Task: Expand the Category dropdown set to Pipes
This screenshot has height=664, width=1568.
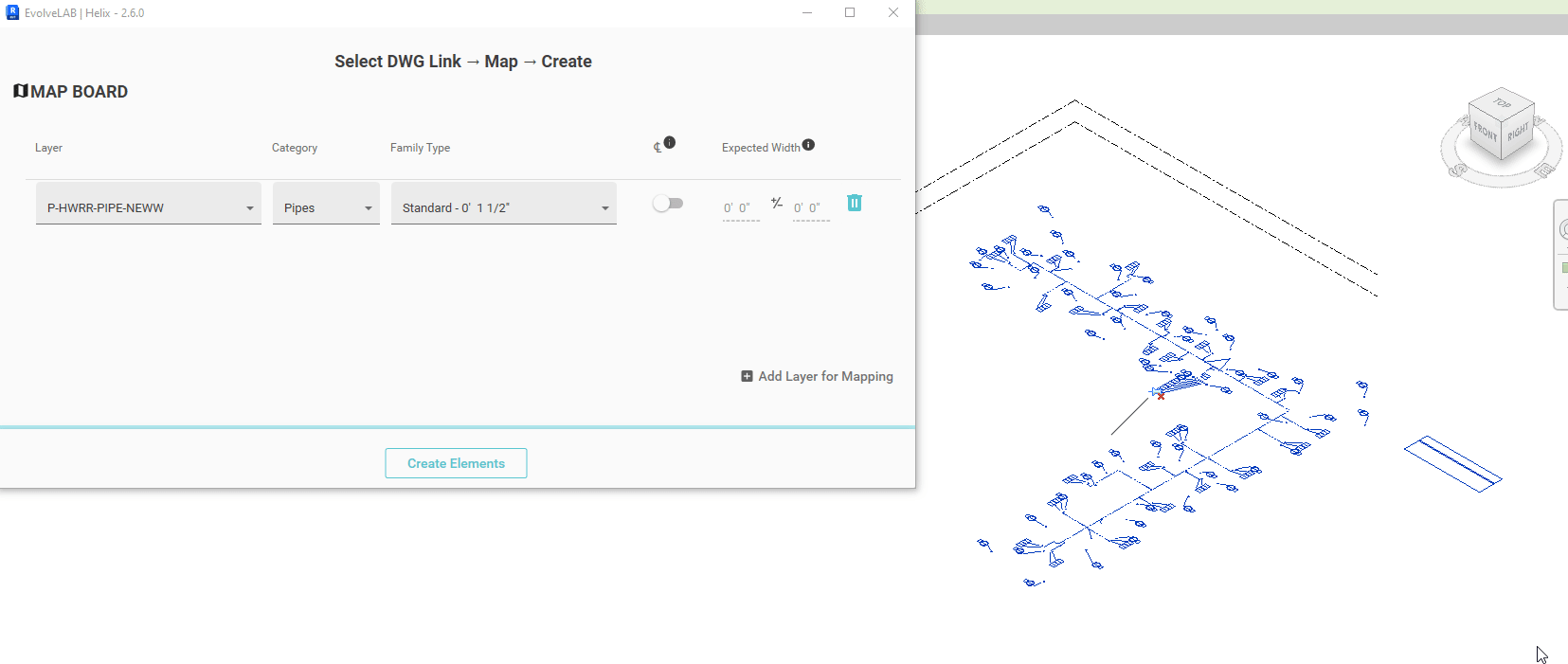Action: point(326,207)
